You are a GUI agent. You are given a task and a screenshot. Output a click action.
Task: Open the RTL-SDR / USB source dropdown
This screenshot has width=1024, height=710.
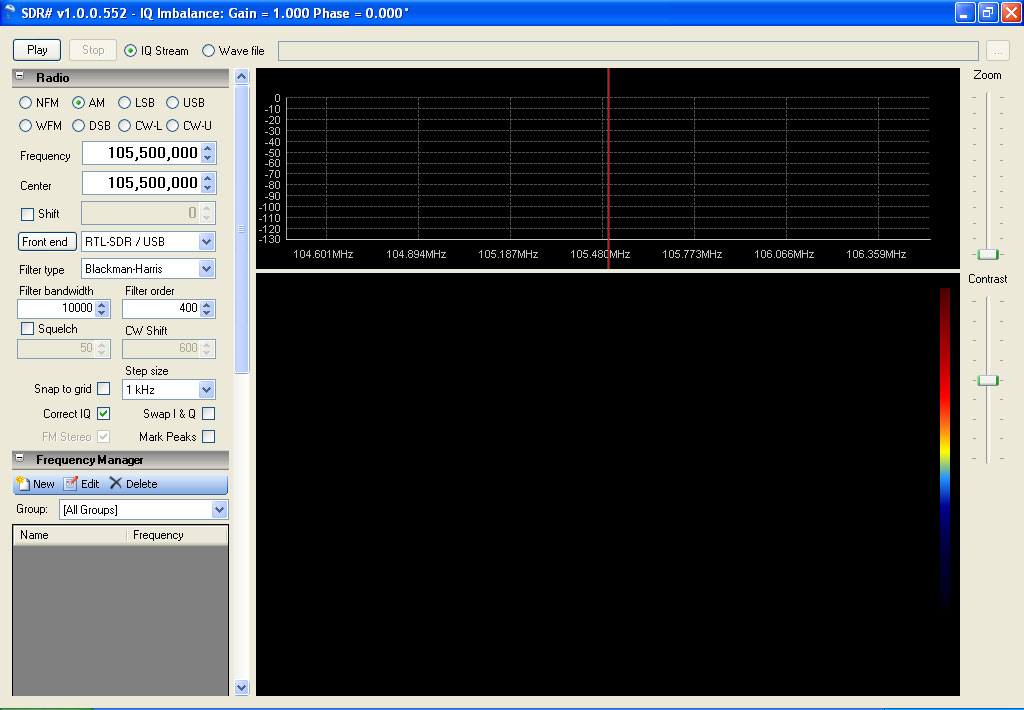pos(206,242)
